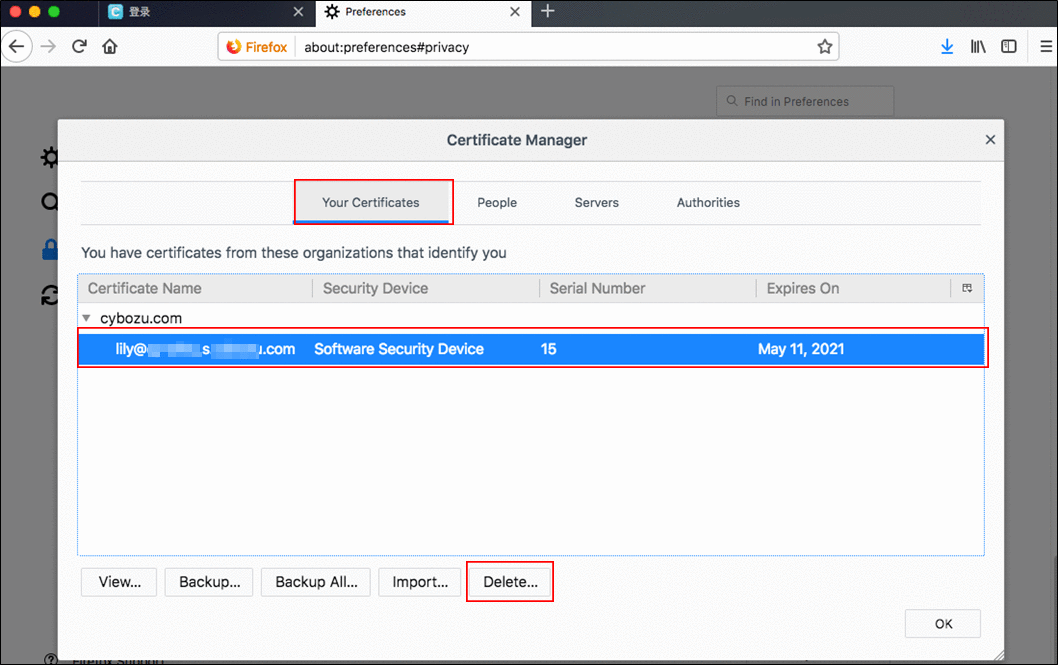Click the Backup... button
This screenshot has width=1058, height=665.
(x=210, y=582)
